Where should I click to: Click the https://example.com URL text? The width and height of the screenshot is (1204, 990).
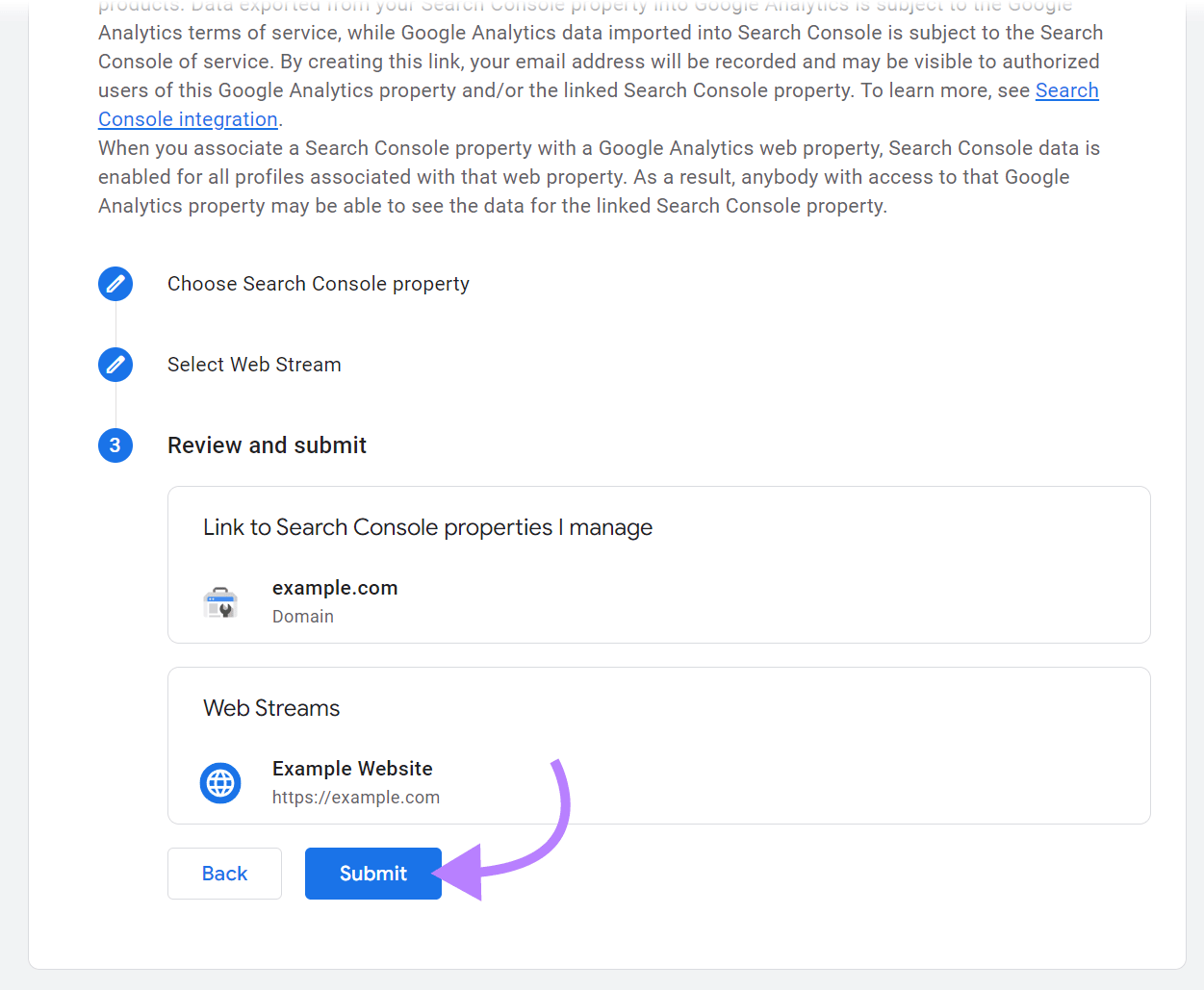coord(356,797)
